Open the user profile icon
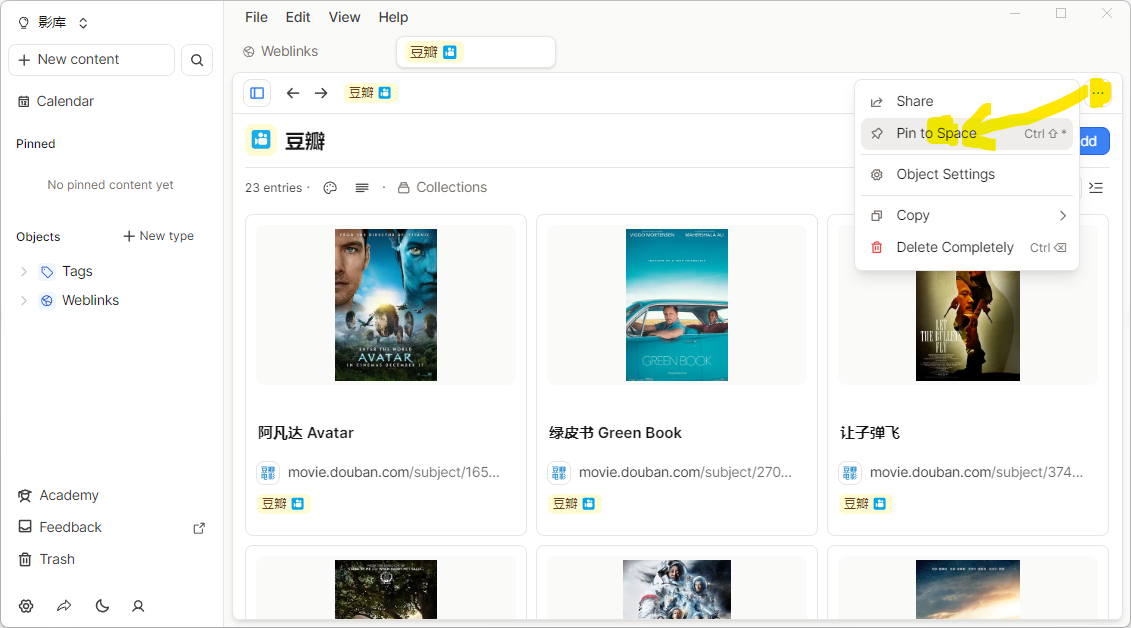 (139, 606)
